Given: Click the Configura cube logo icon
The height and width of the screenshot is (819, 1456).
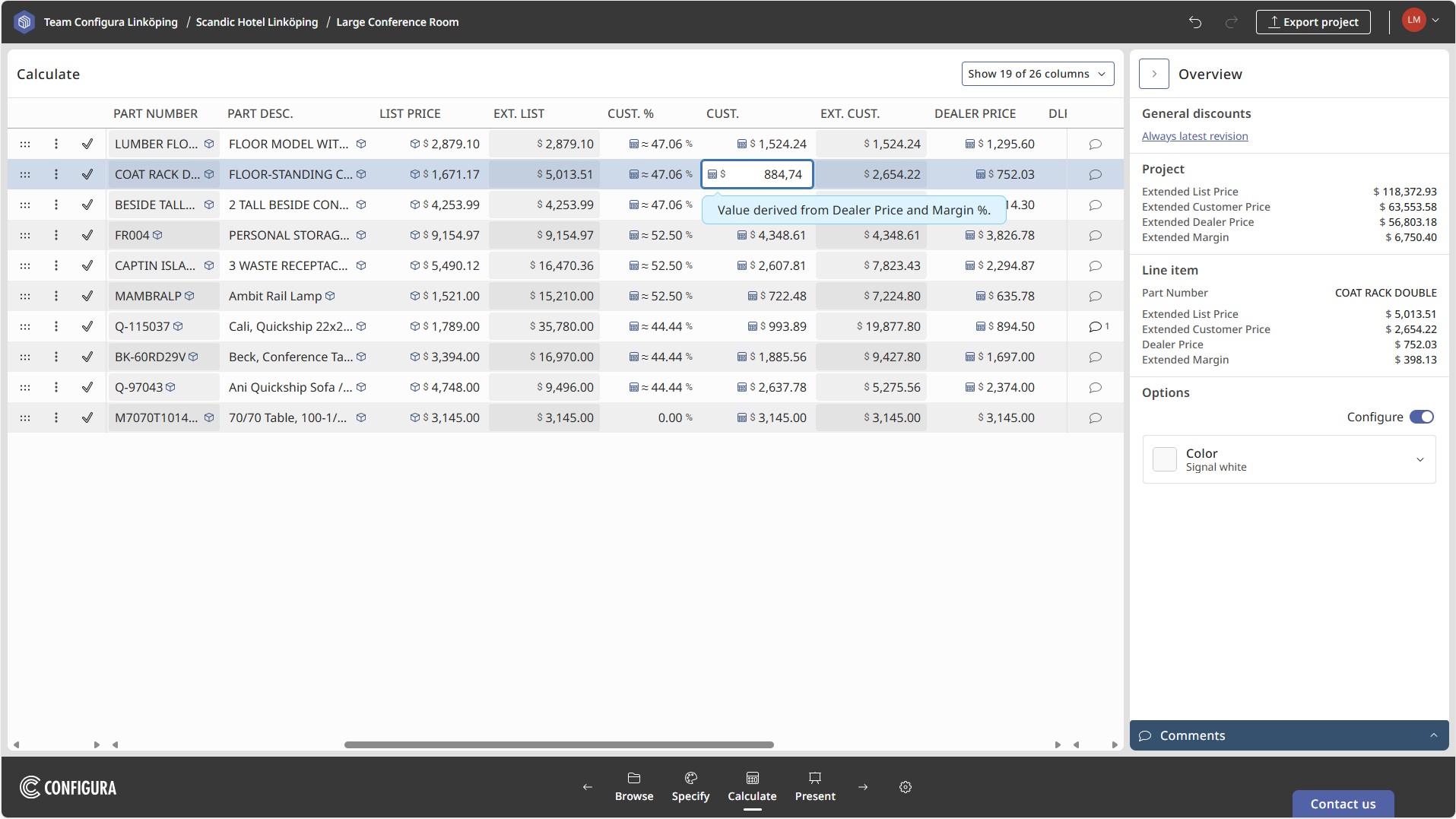Looking at the screenshot, I should click(x=24, y=22).
